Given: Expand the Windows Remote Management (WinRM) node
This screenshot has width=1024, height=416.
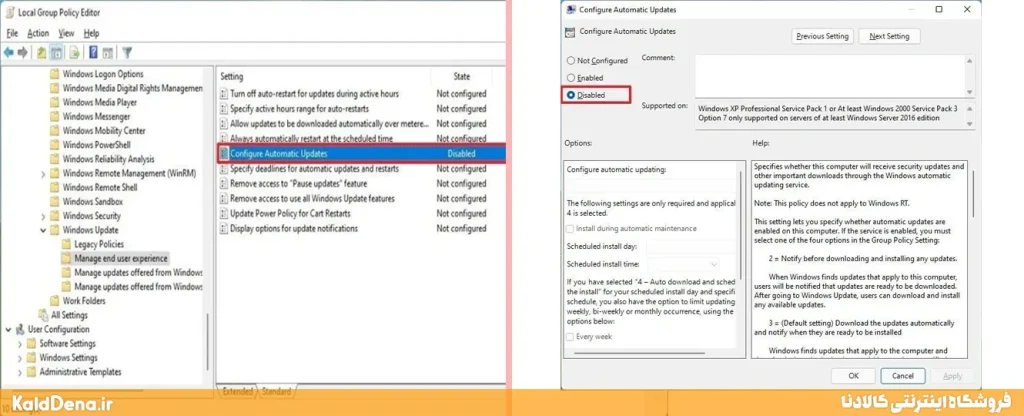Looking at the screenshot, I should (x=43, y=173).
